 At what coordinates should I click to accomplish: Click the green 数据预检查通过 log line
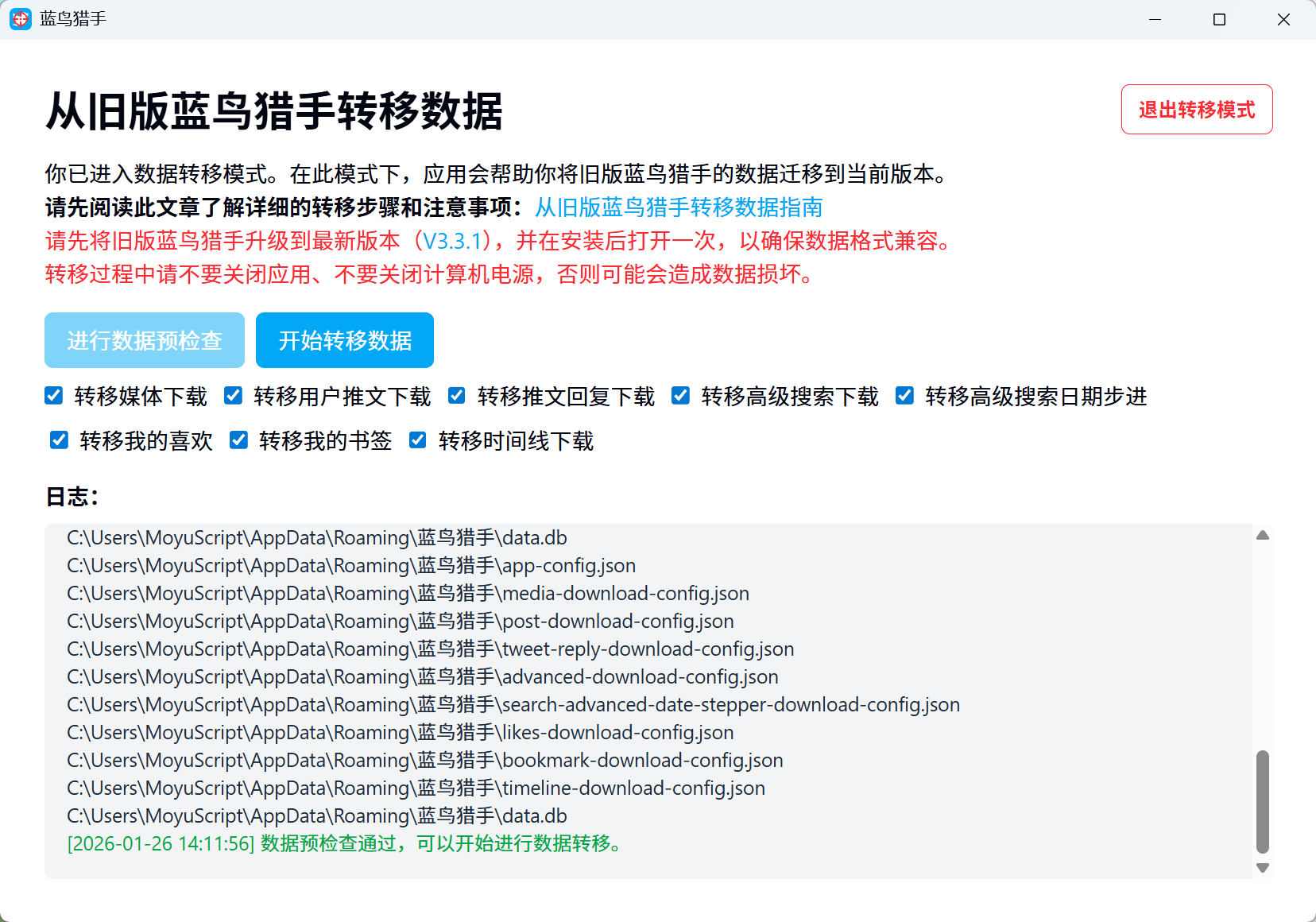click(346, 843)
